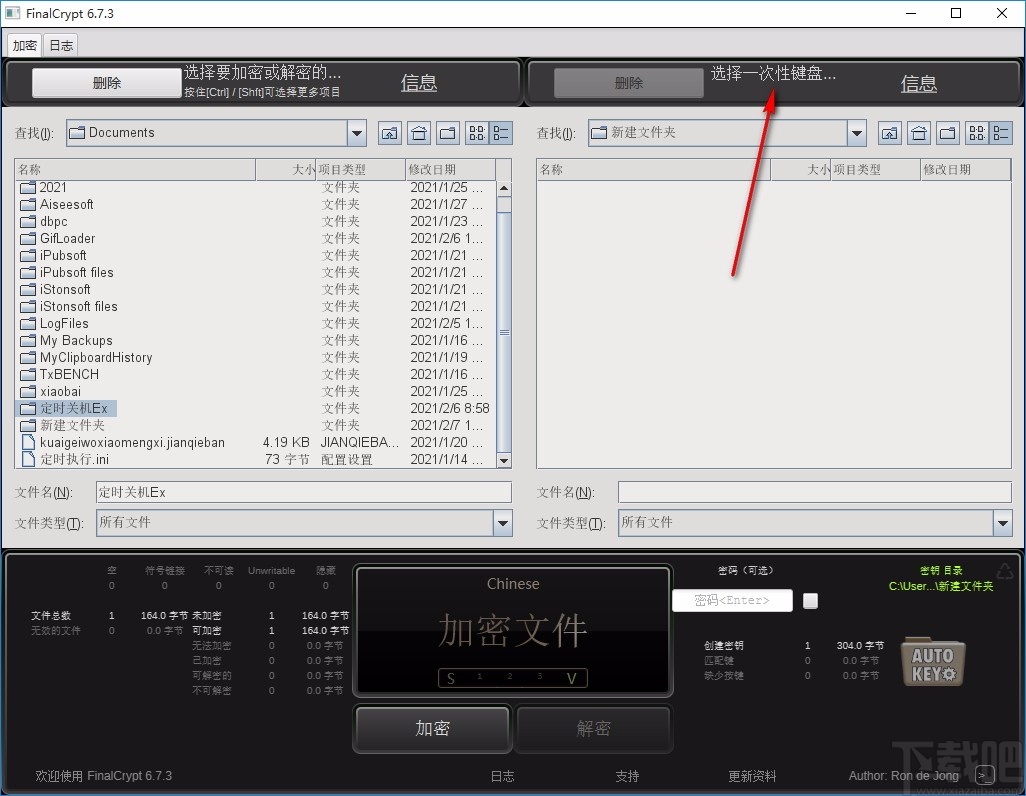1026x796 pixels.
Task: Click 信息 button in left header panel
Action: click(418, 83)
